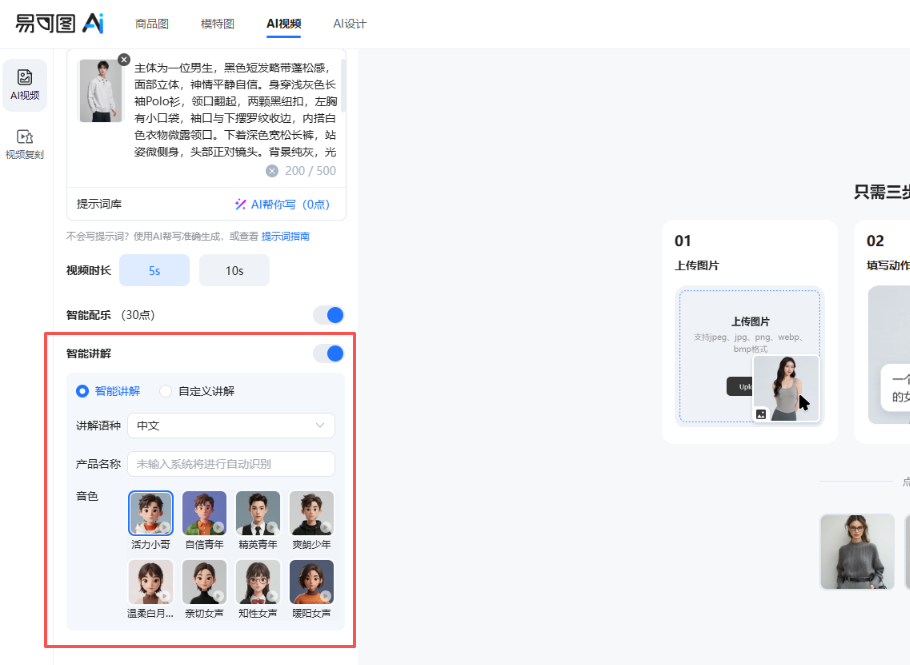This screenshot has width=910, height=665.
Task: Click the AI帮你写 button
Action: pyautogui.click(x=282, y=204)
